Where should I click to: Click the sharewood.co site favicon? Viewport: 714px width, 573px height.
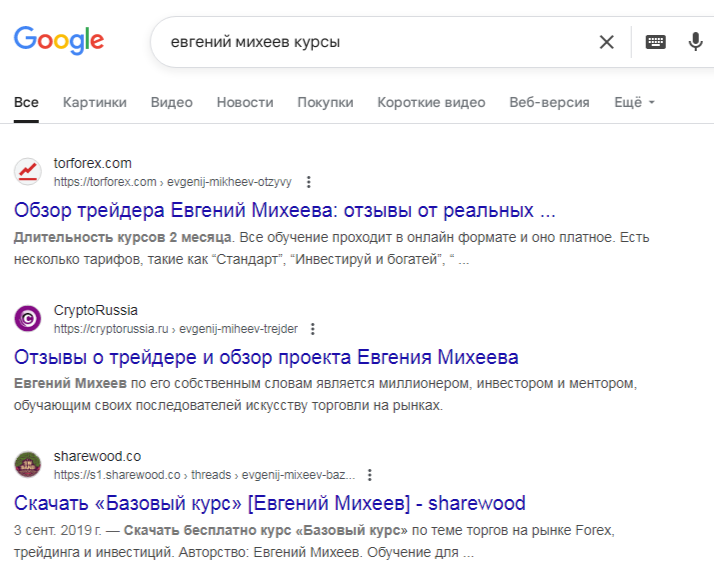(27, 465)
